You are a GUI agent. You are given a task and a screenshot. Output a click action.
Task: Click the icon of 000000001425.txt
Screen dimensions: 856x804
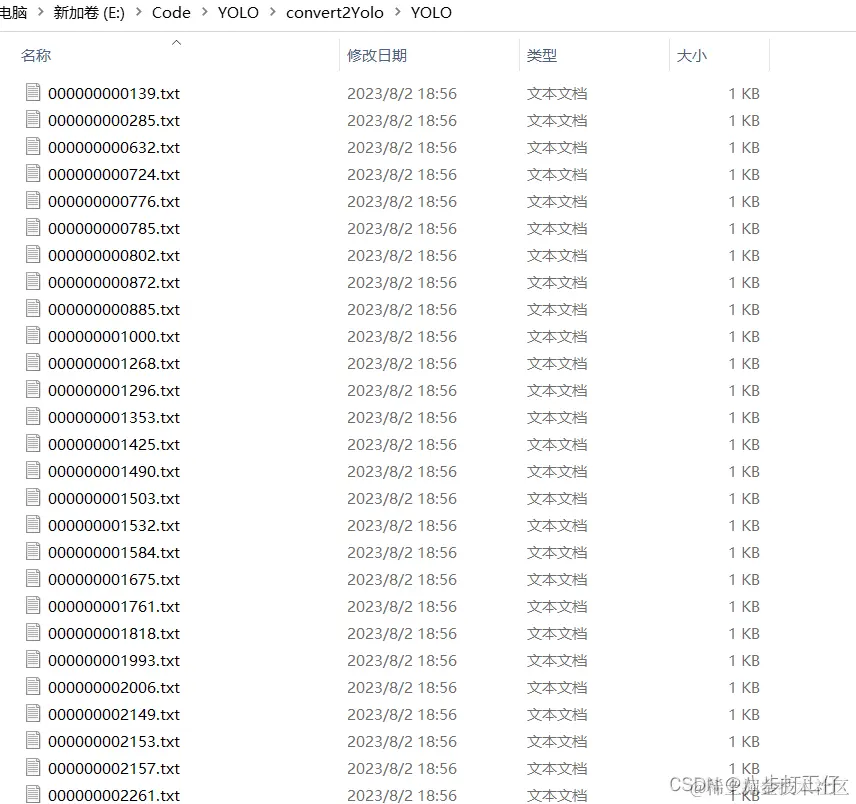click(x=33, y=443)
